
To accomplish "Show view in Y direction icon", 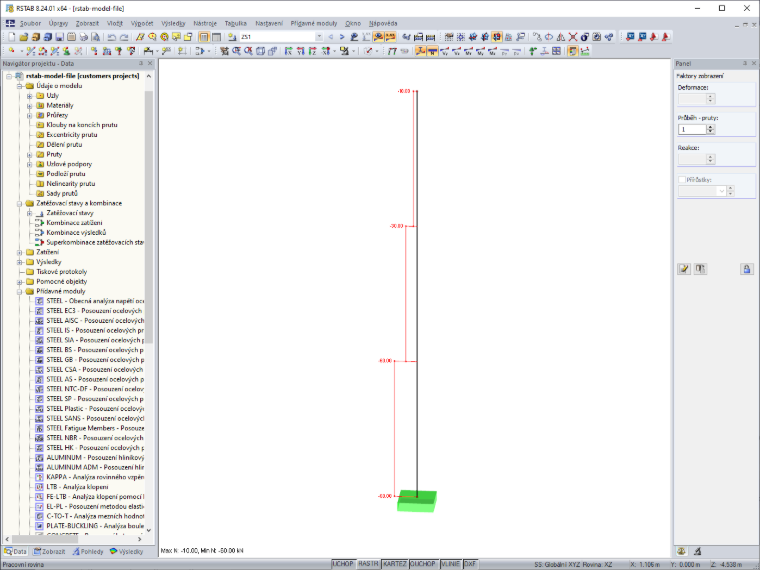I will pyautogui.click(x=301, y=51).
